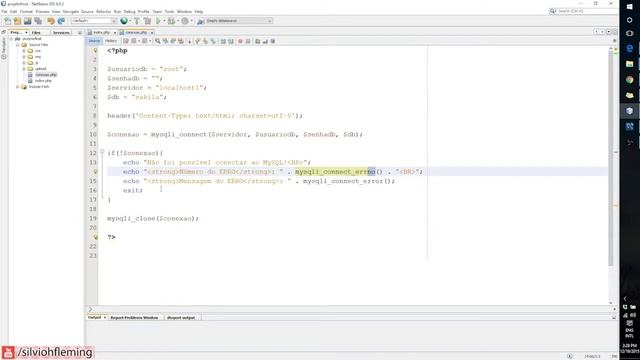Toggle Highlight Search in editor toolbar
This screenshot has height=360, width=640.
pos(181,41)
